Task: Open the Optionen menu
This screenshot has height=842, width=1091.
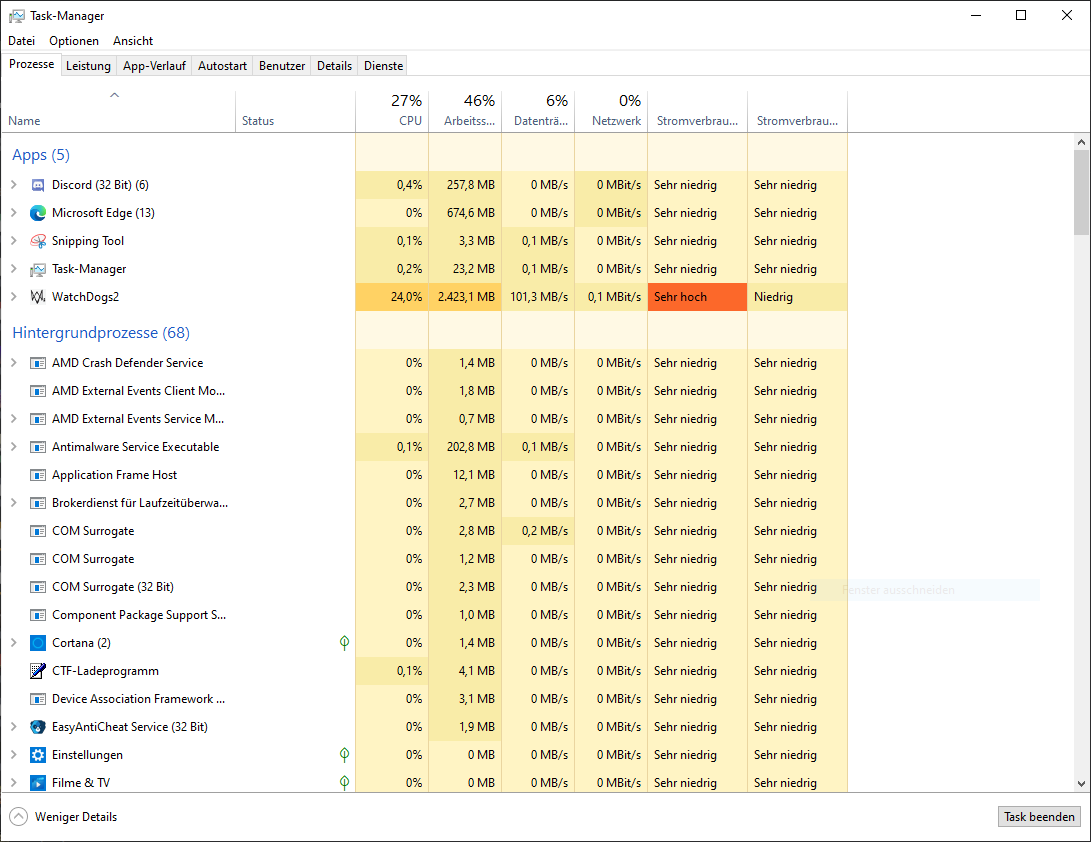Action: click(x=74, y=41)
